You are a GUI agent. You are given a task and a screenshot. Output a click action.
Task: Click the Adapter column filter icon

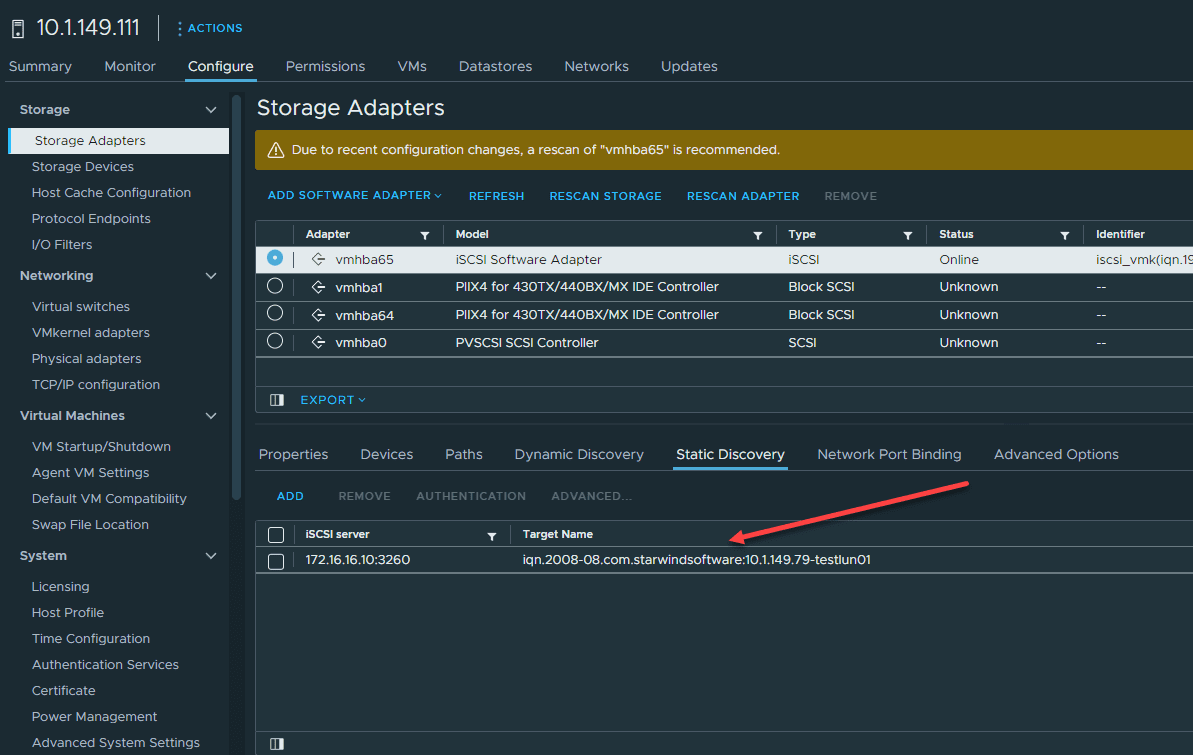(425, 235)
